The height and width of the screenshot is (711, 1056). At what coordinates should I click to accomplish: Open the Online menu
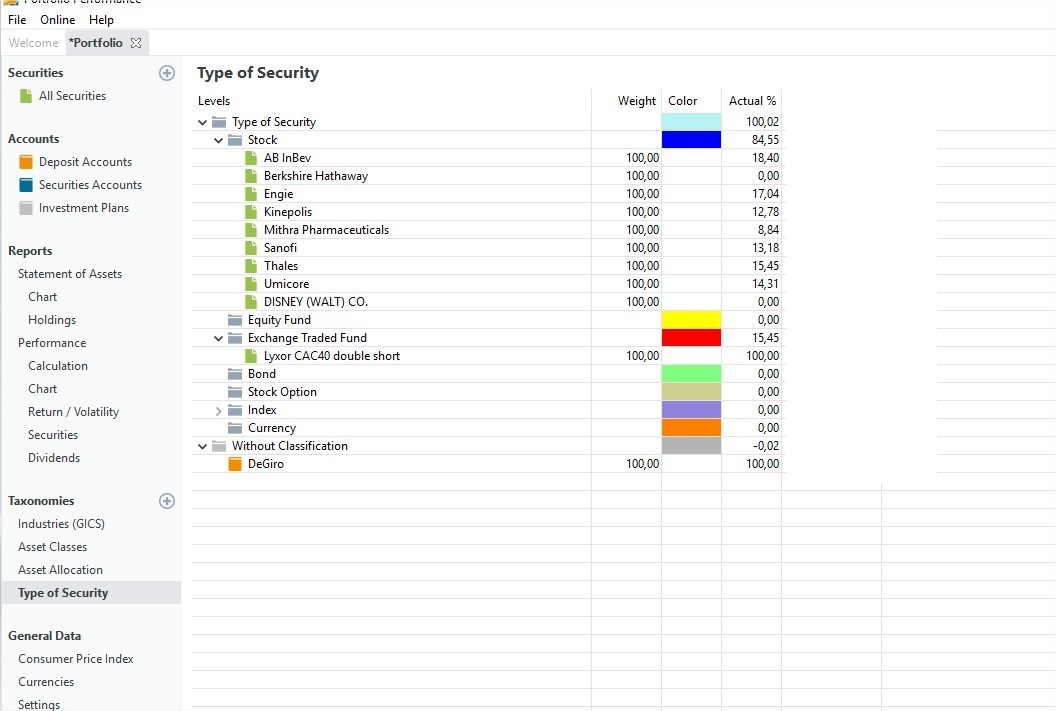point(57,20)
